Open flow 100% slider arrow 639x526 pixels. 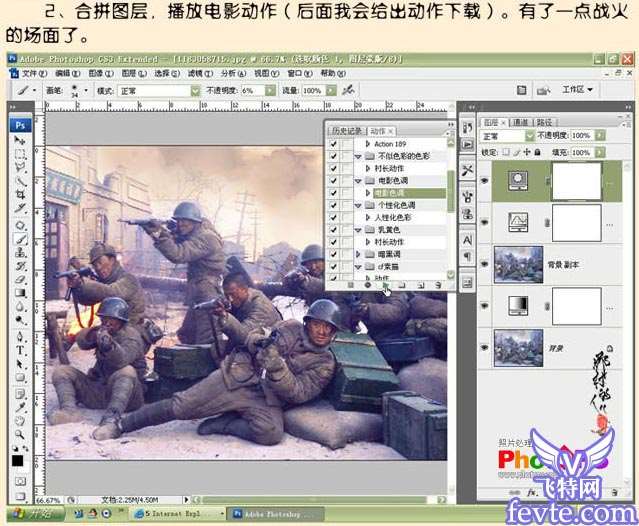[331, 90]
